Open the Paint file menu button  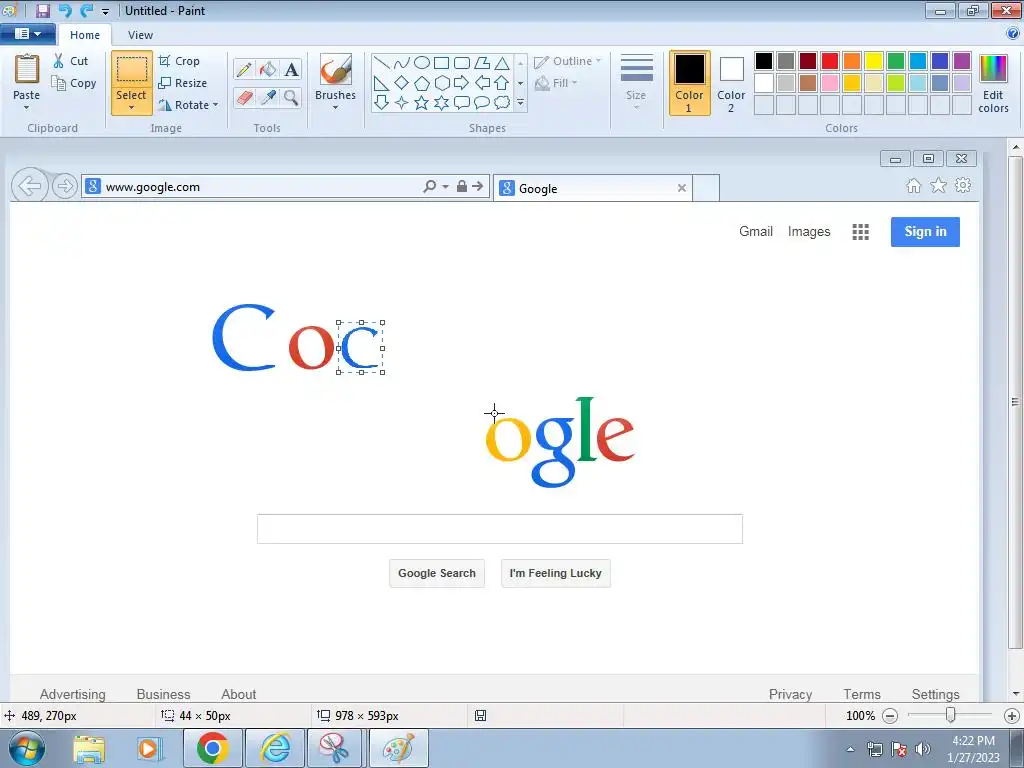tap(27, 33)
